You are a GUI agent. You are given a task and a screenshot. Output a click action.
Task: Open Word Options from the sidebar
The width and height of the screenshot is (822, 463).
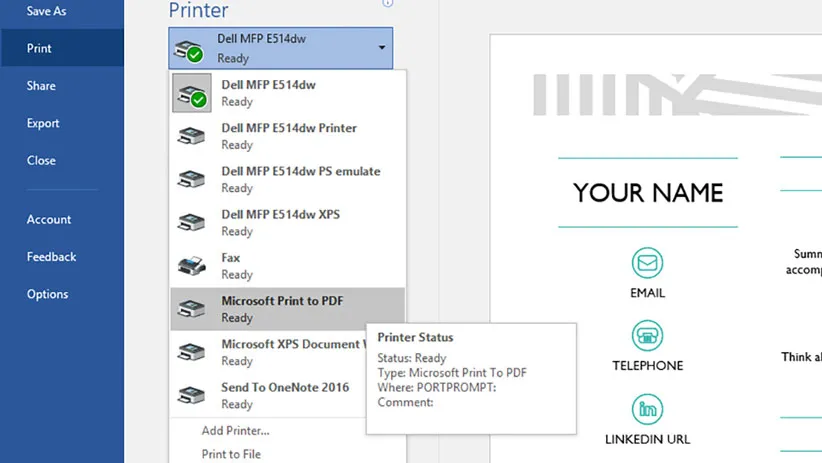pyautogui.click(x=48, y=294)
